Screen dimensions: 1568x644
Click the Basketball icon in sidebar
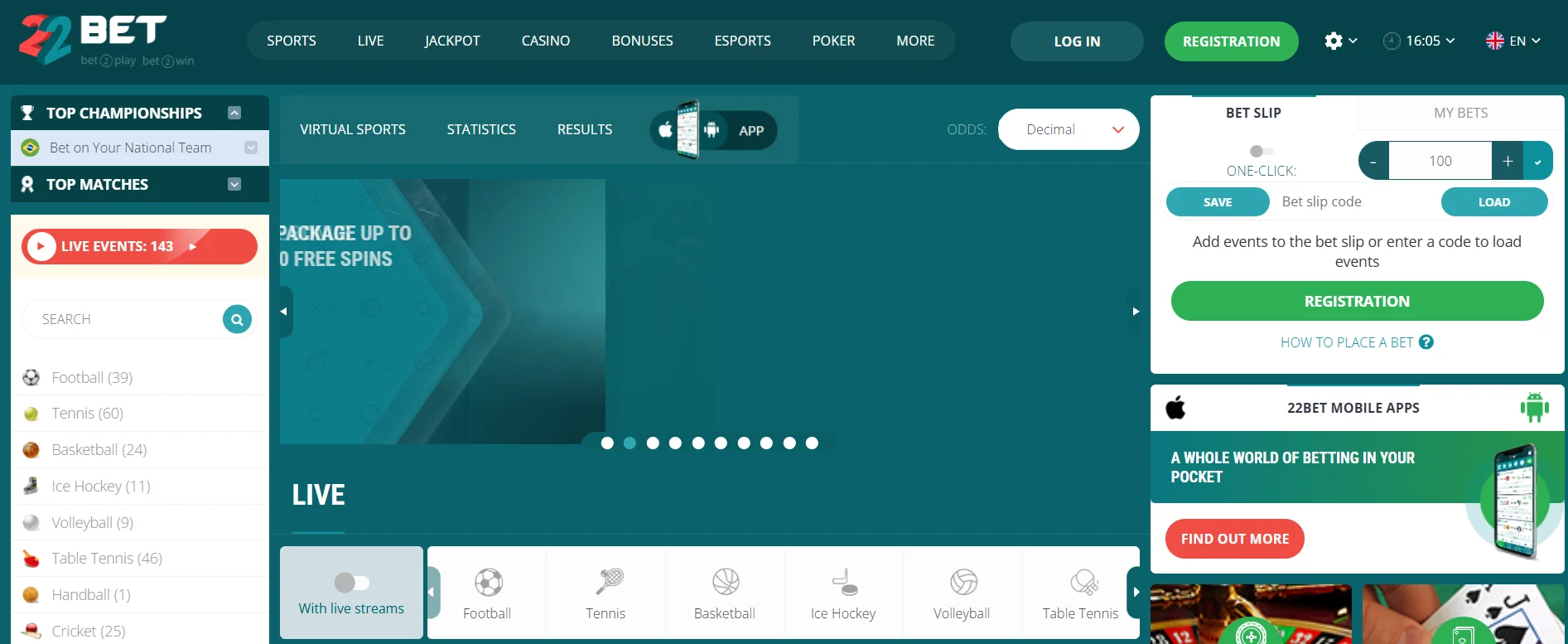coord(31,450)
